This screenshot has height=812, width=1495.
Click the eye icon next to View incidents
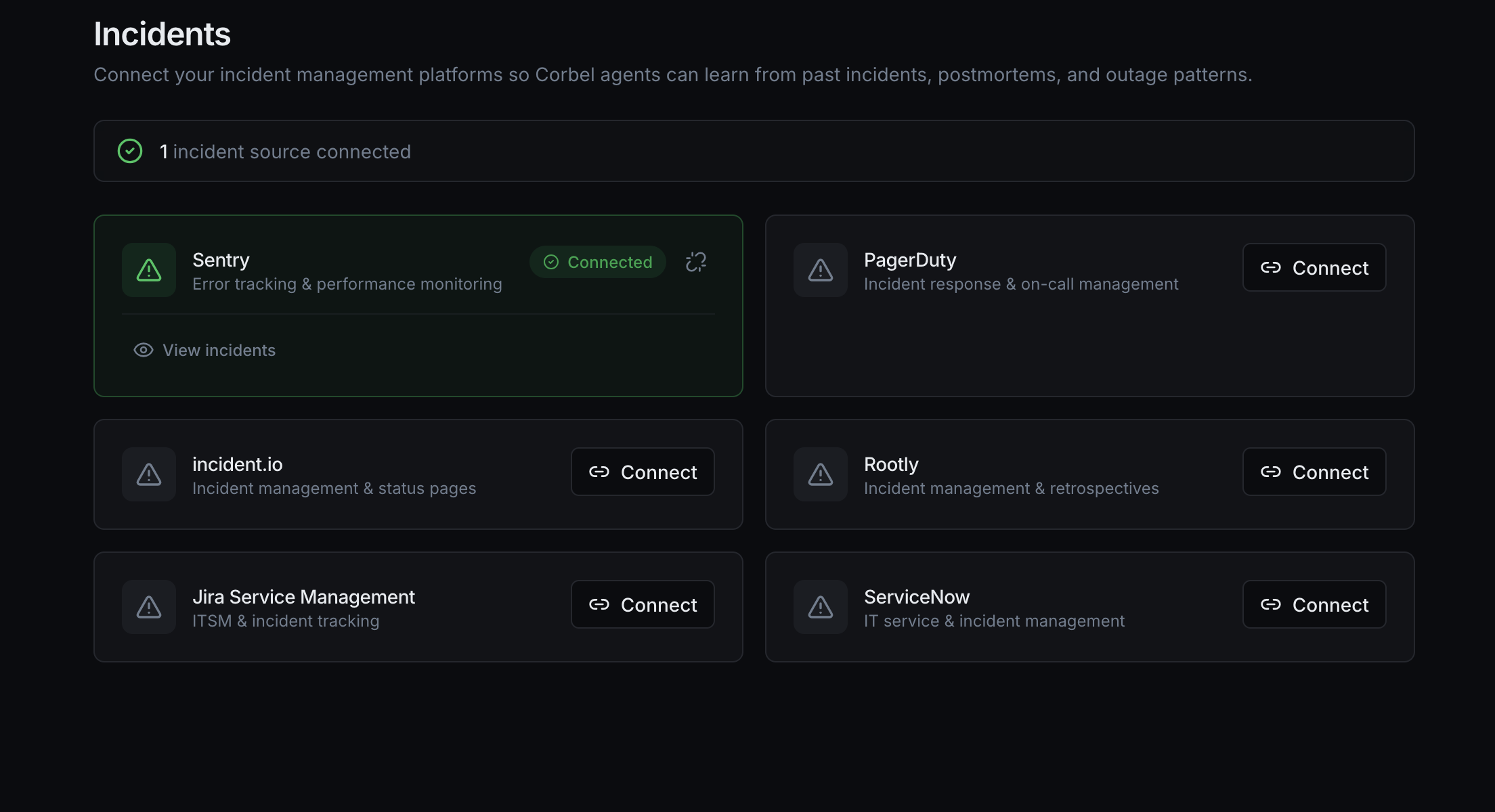143,350
